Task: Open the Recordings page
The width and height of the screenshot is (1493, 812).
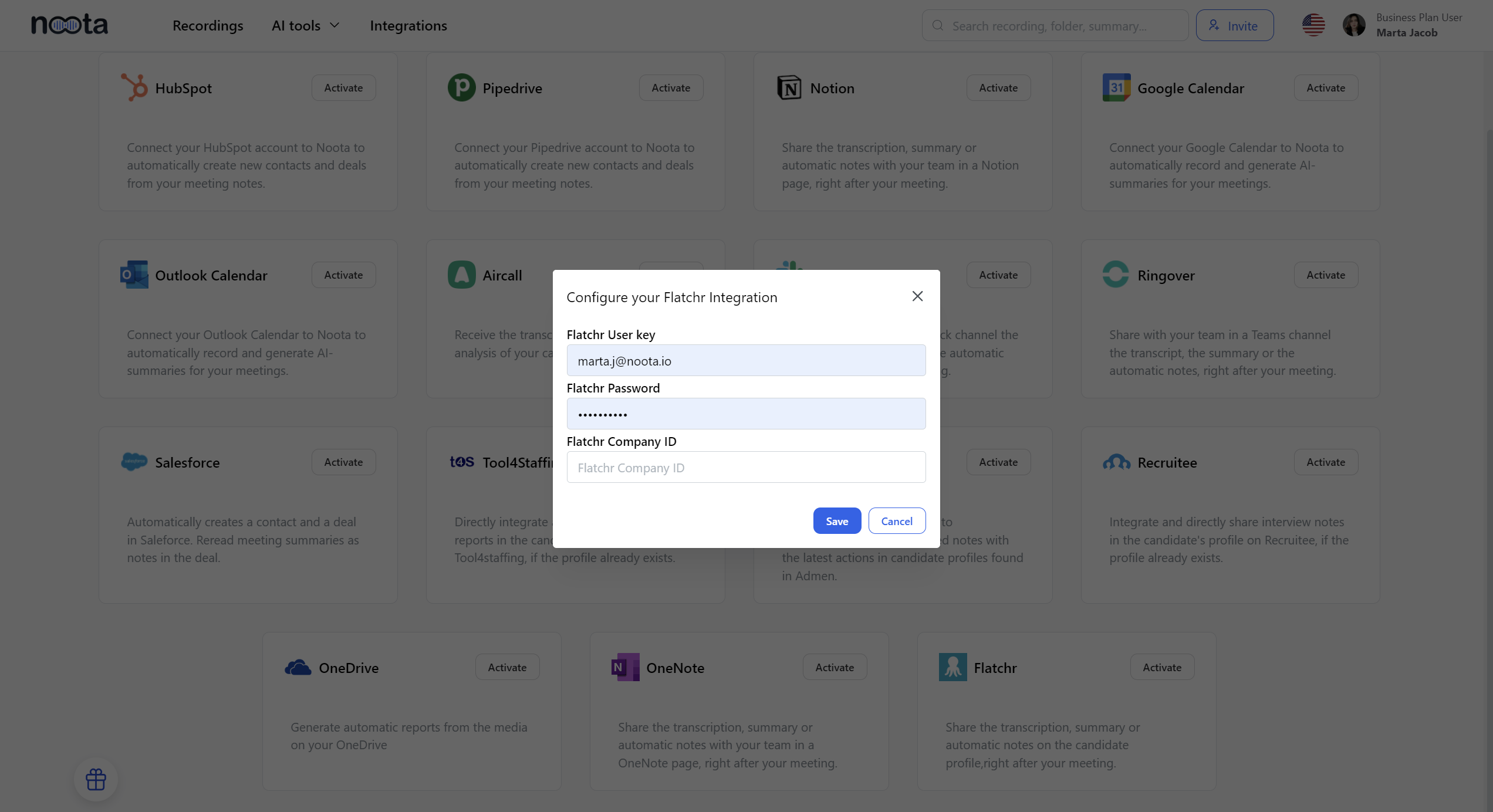Action: [x=208, y=26]
